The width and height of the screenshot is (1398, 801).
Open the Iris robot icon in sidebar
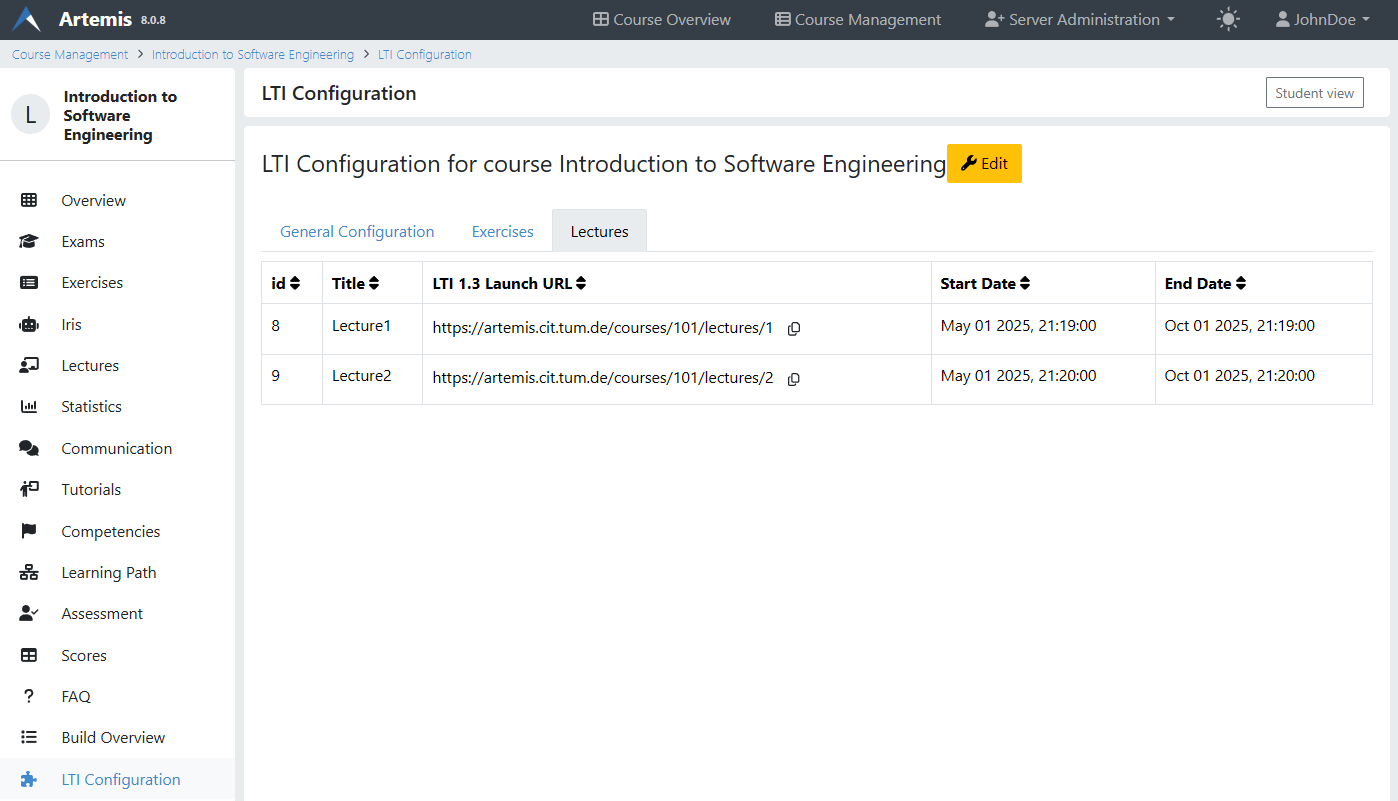click(29, 324)
